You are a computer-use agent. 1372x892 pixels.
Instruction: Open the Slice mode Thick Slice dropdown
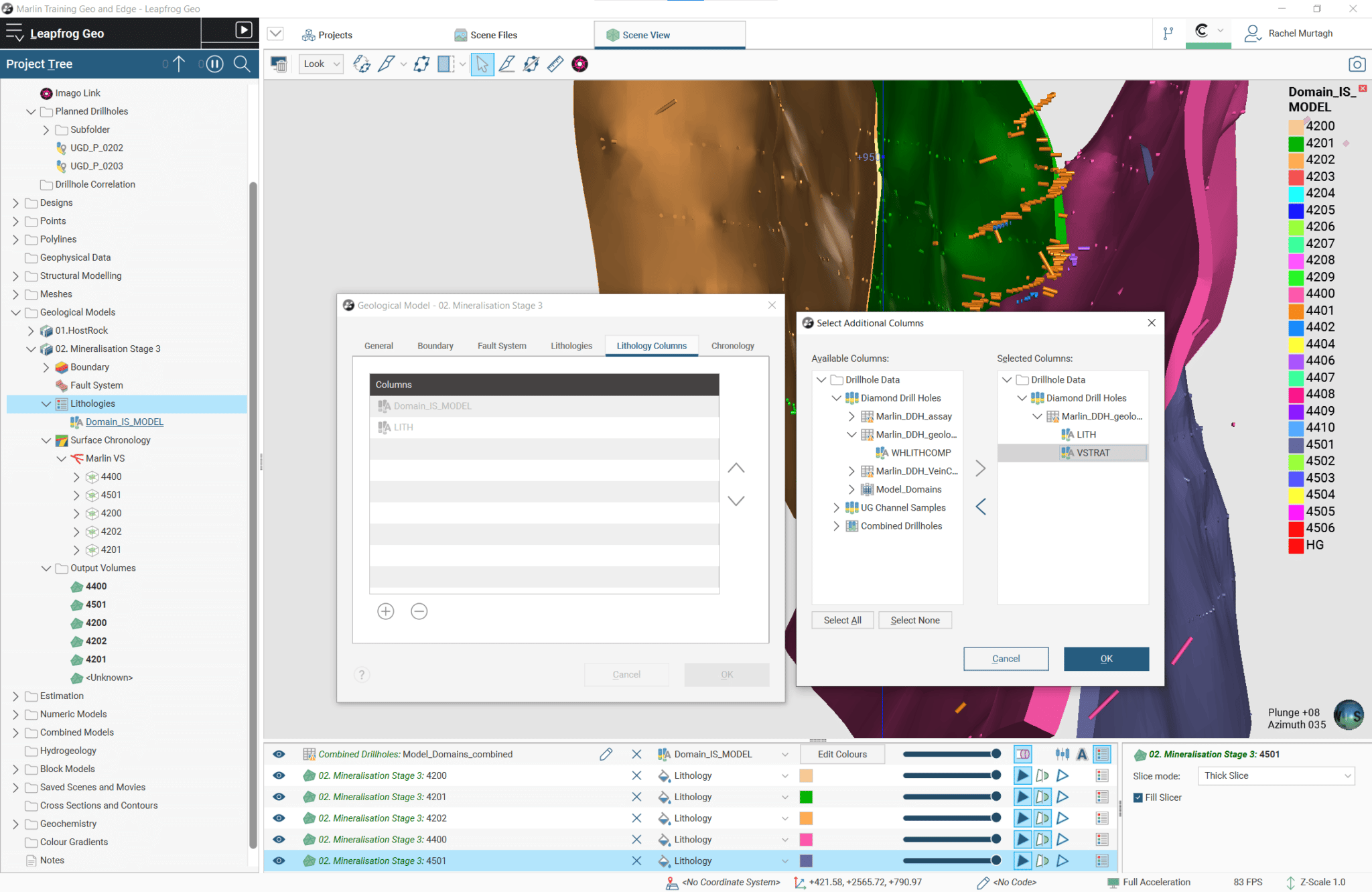tap(1277, 775)
